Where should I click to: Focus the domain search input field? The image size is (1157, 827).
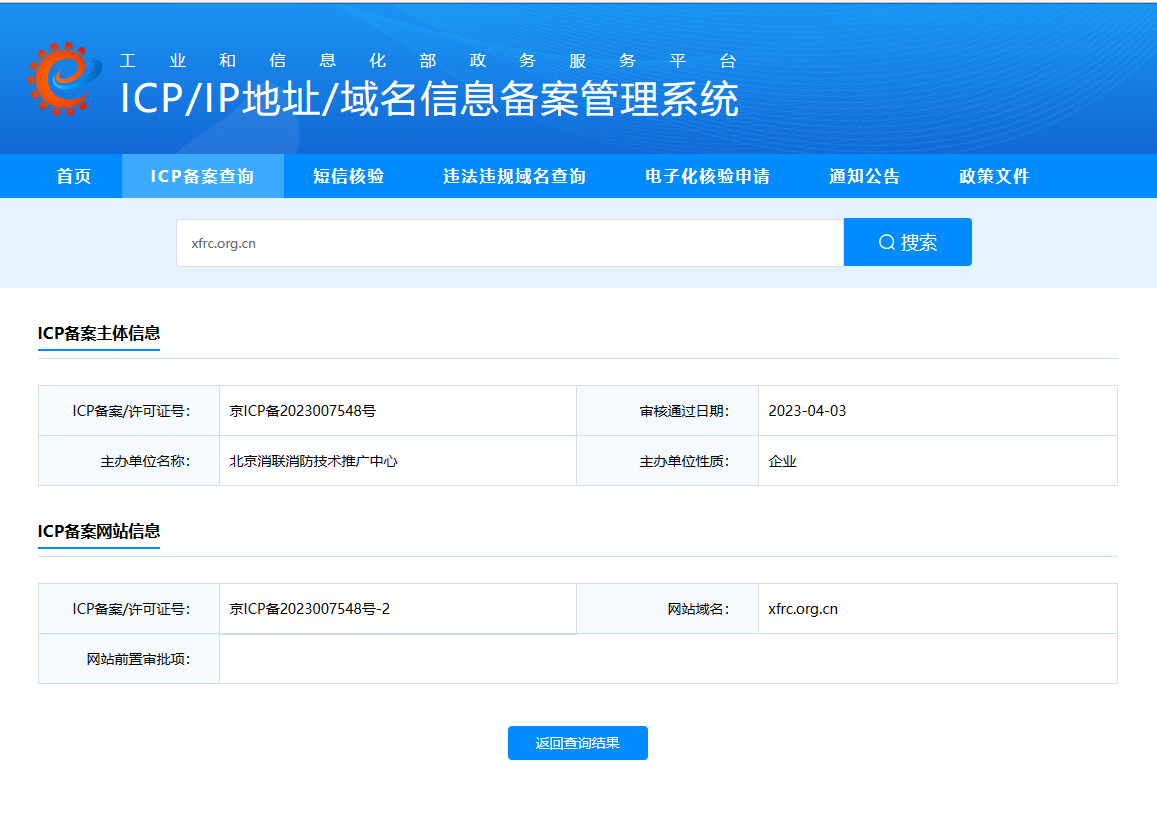[510, 243]
